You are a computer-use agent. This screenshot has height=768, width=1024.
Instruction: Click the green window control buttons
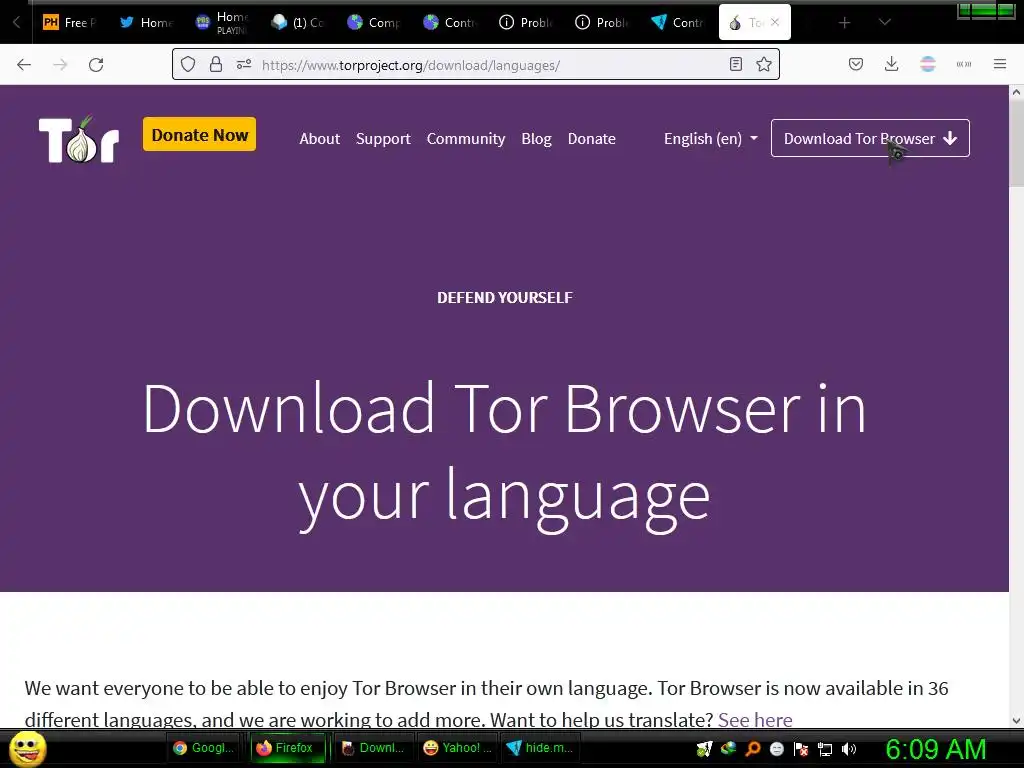tap(986, 10)
